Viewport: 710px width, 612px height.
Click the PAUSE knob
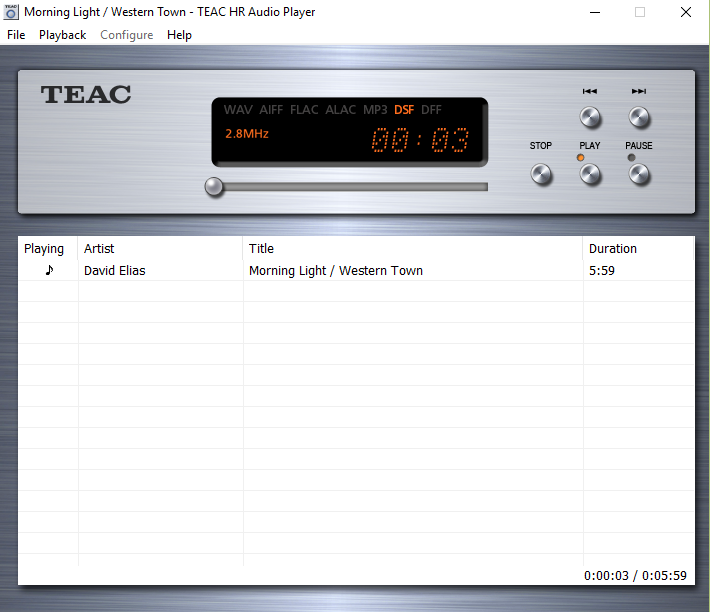(x=639, y=175)
